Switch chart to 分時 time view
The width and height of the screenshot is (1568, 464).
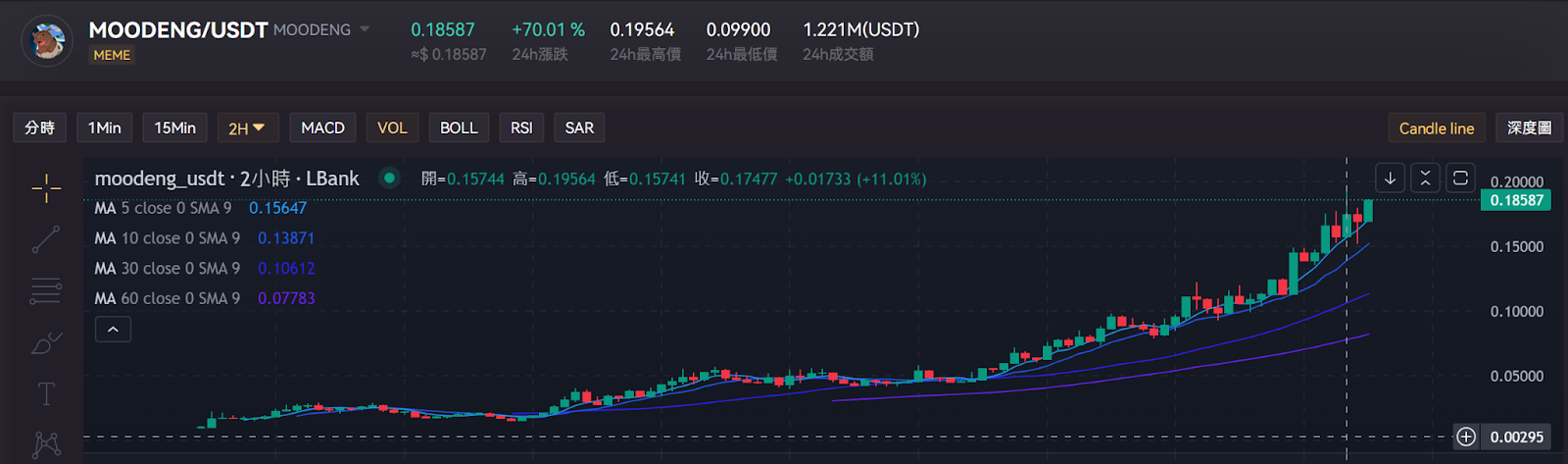point(40,128)
